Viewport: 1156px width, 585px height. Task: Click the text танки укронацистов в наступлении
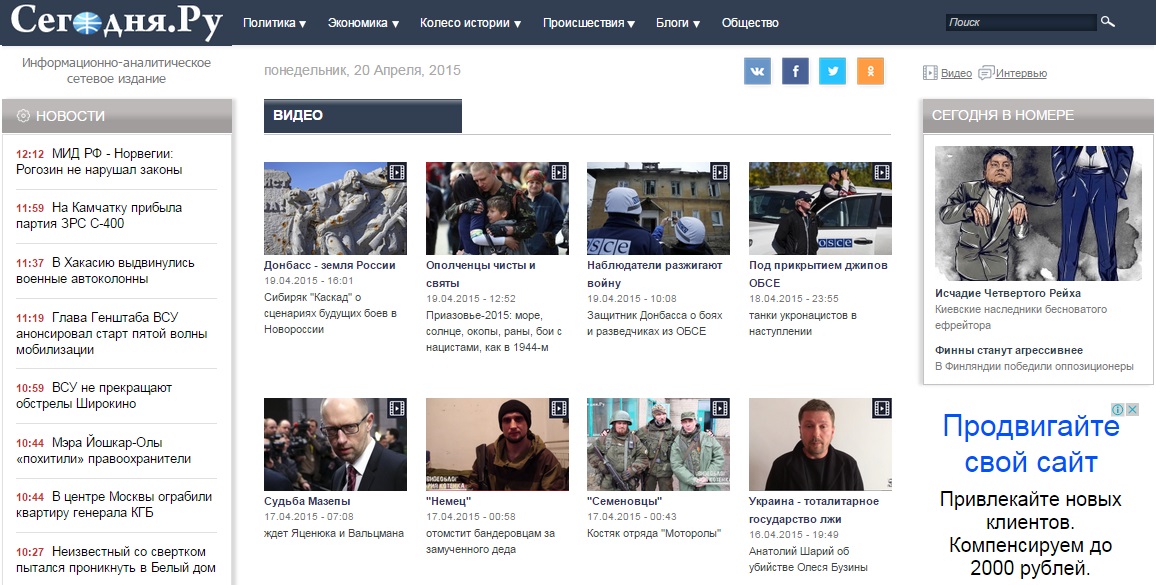point(803,323)
